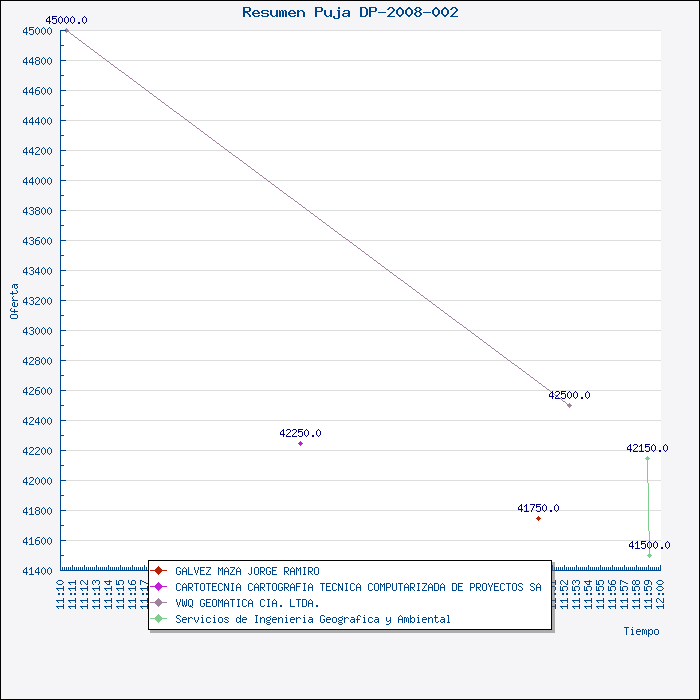Click the green data point labeled 42150.0
This screenshot has height=700, width=700.
click(647, 458)
